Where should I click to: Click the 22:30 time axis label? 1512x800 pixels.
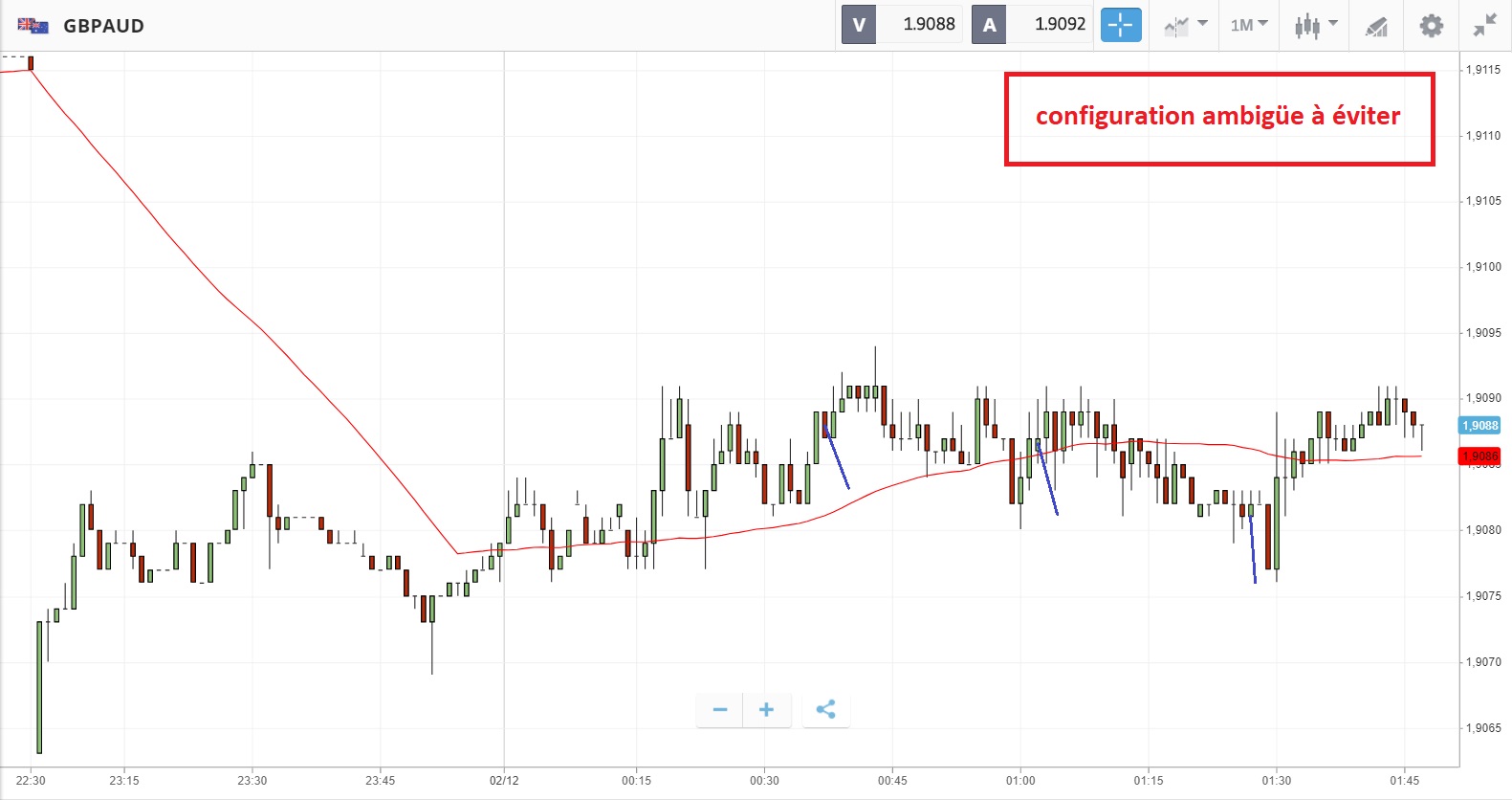click(x=31, y=781)
